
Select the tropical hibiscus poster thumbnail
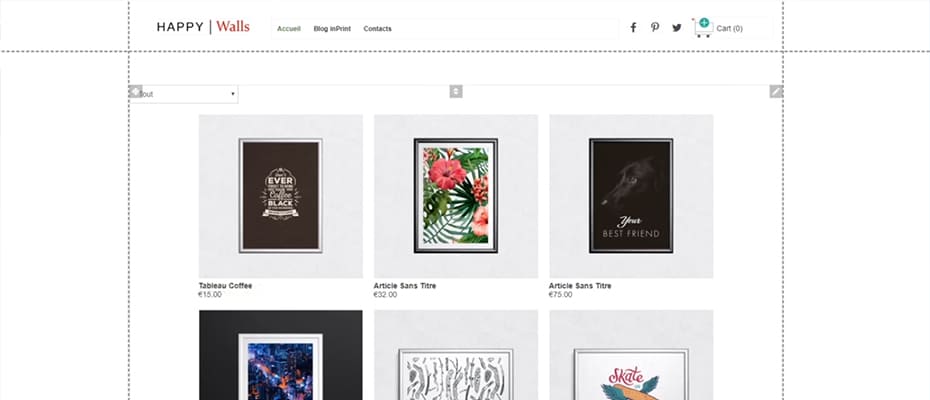[x=456, y=196]
